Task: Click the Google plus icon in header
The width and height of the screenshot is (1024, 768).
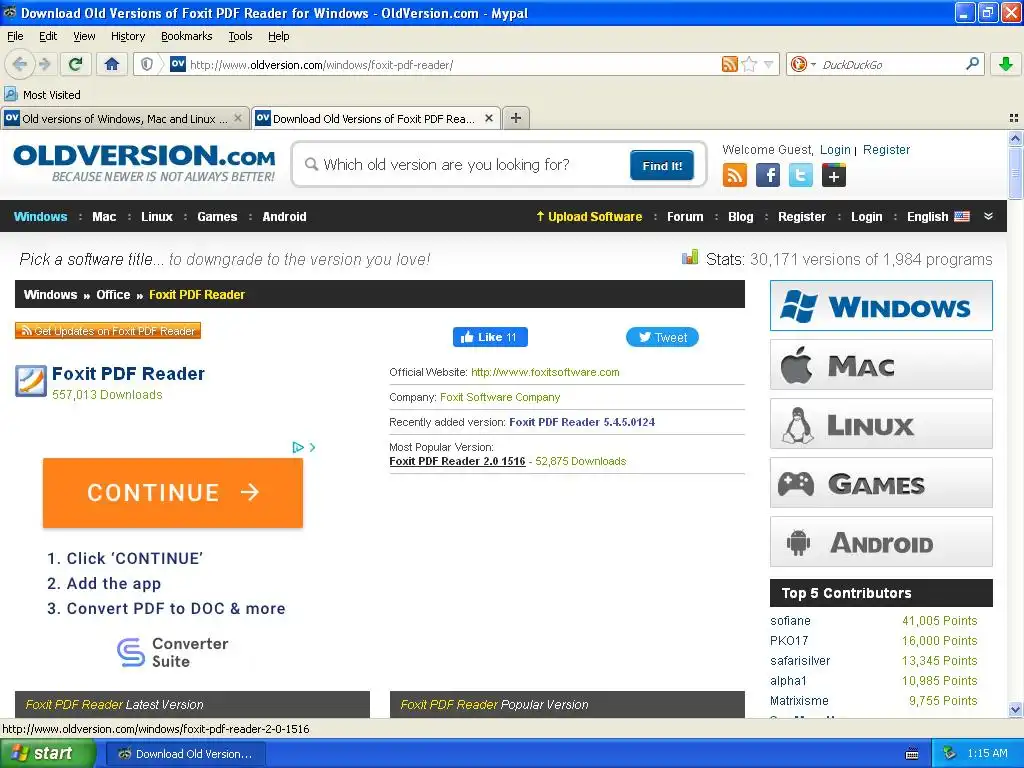Action: [833, 175]
